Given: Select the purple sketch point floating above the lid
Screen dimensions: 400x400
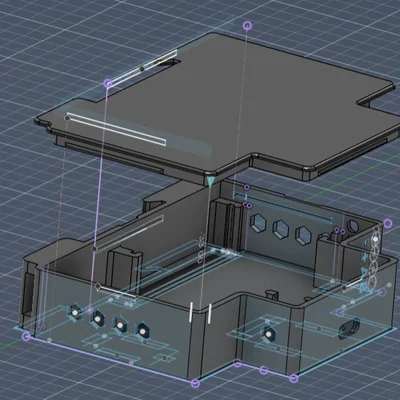Looking at the screenshot, I should tap(247, 25).
